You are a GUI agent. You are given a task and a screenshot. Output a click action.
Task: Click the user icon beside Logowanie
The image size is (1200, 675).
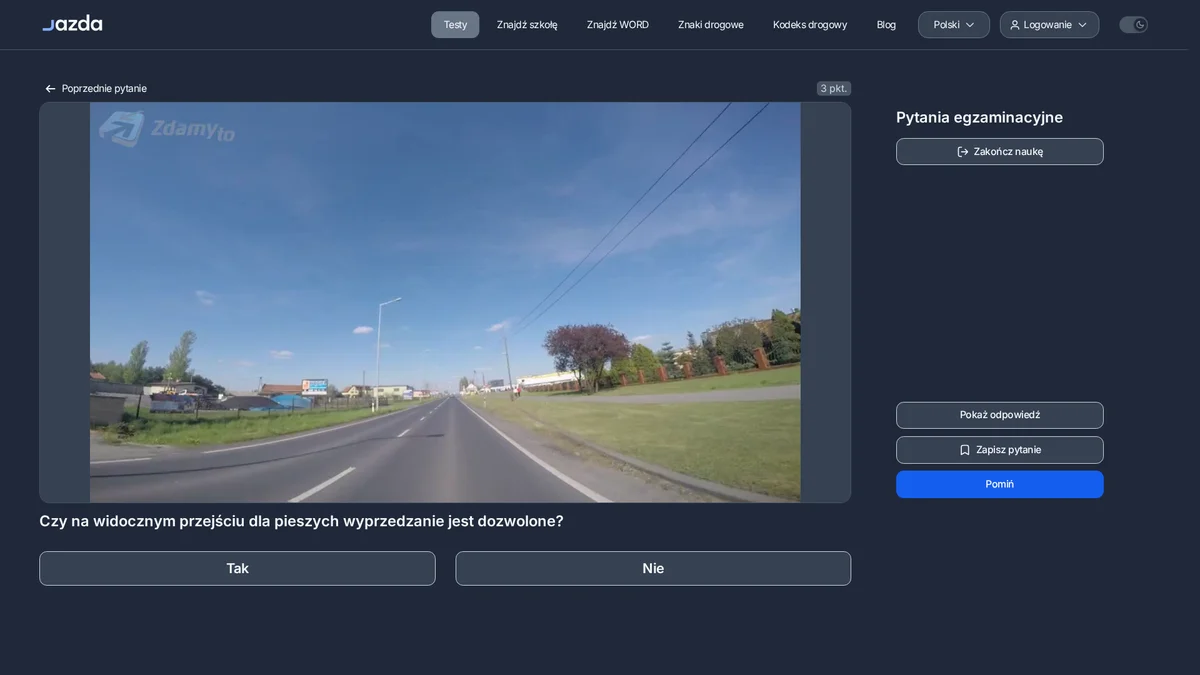[x=1015, y=25]
